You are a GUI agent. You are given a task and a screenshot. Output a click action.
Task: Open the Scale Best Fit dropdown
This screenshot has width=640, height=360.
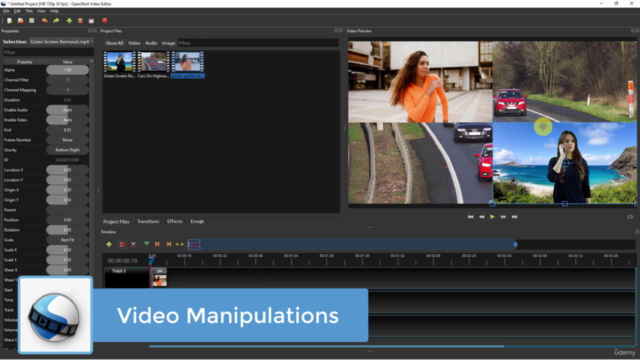pos(67,240)
